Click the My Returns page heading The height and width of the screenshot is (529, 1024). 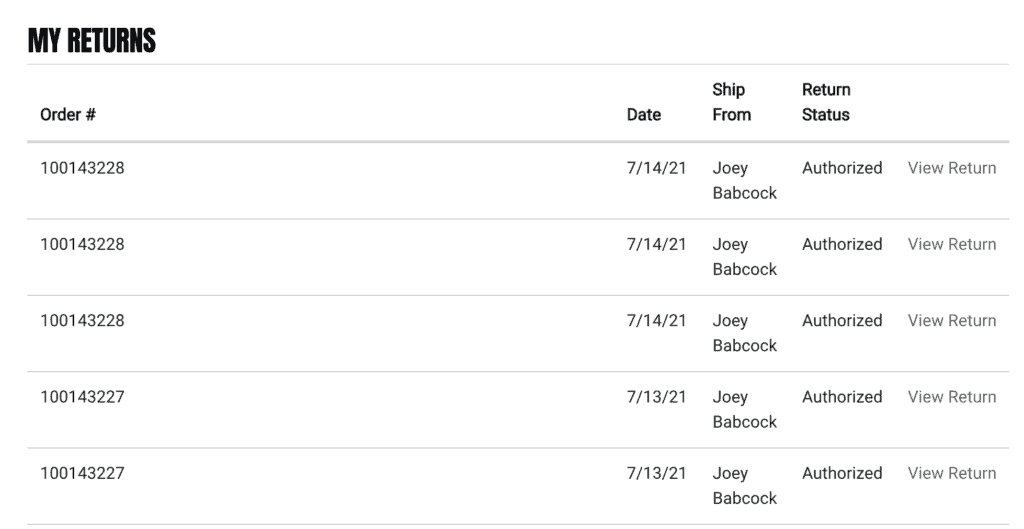[x=92, y=41]
